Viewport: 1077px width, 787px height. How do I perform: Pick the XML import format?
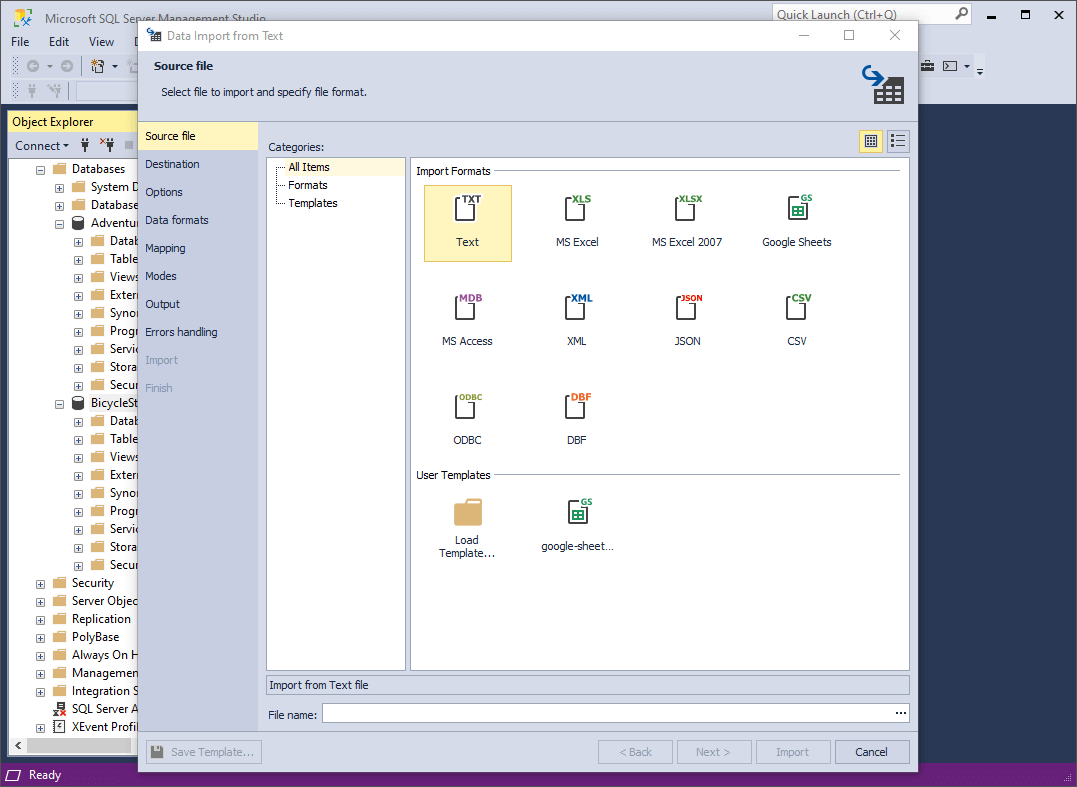[577, 315]
